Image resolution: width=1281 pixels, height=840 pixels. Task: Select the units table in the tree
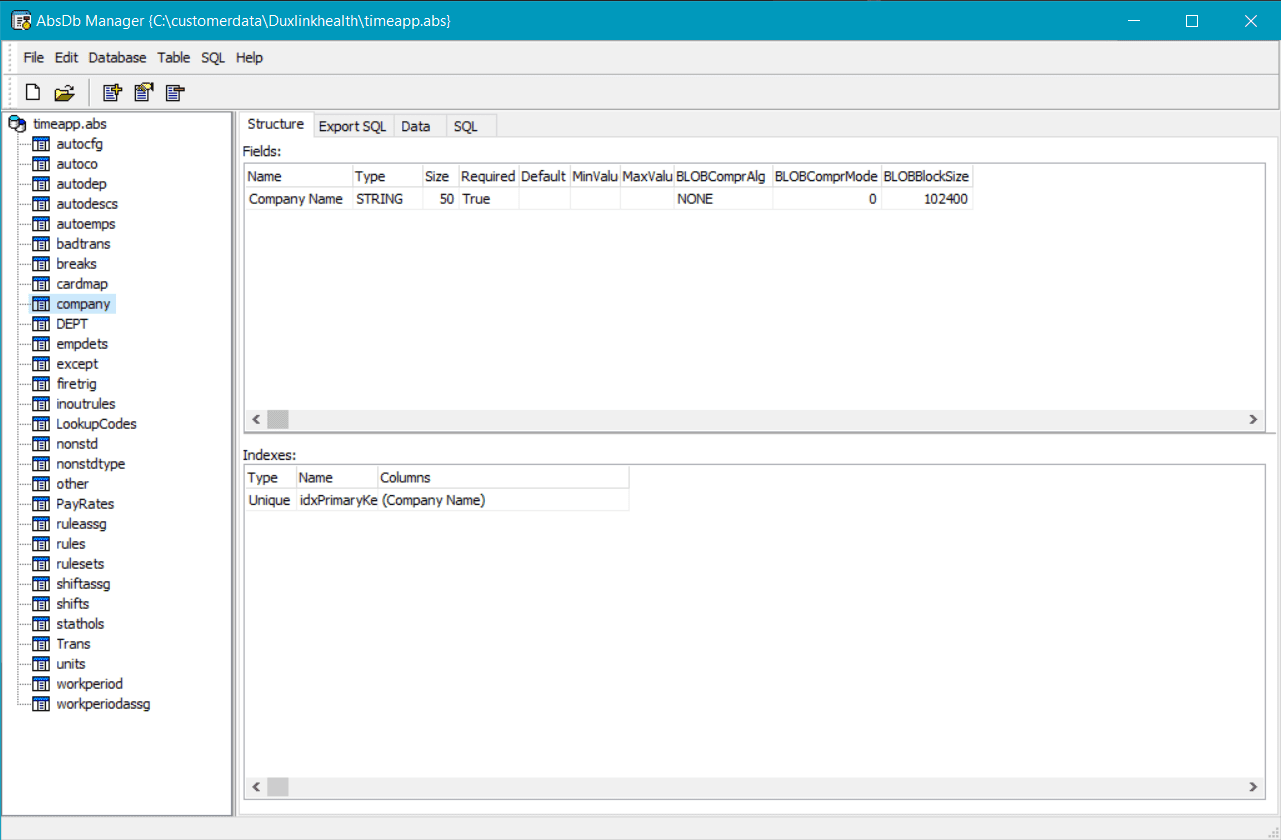pos(71,664)
